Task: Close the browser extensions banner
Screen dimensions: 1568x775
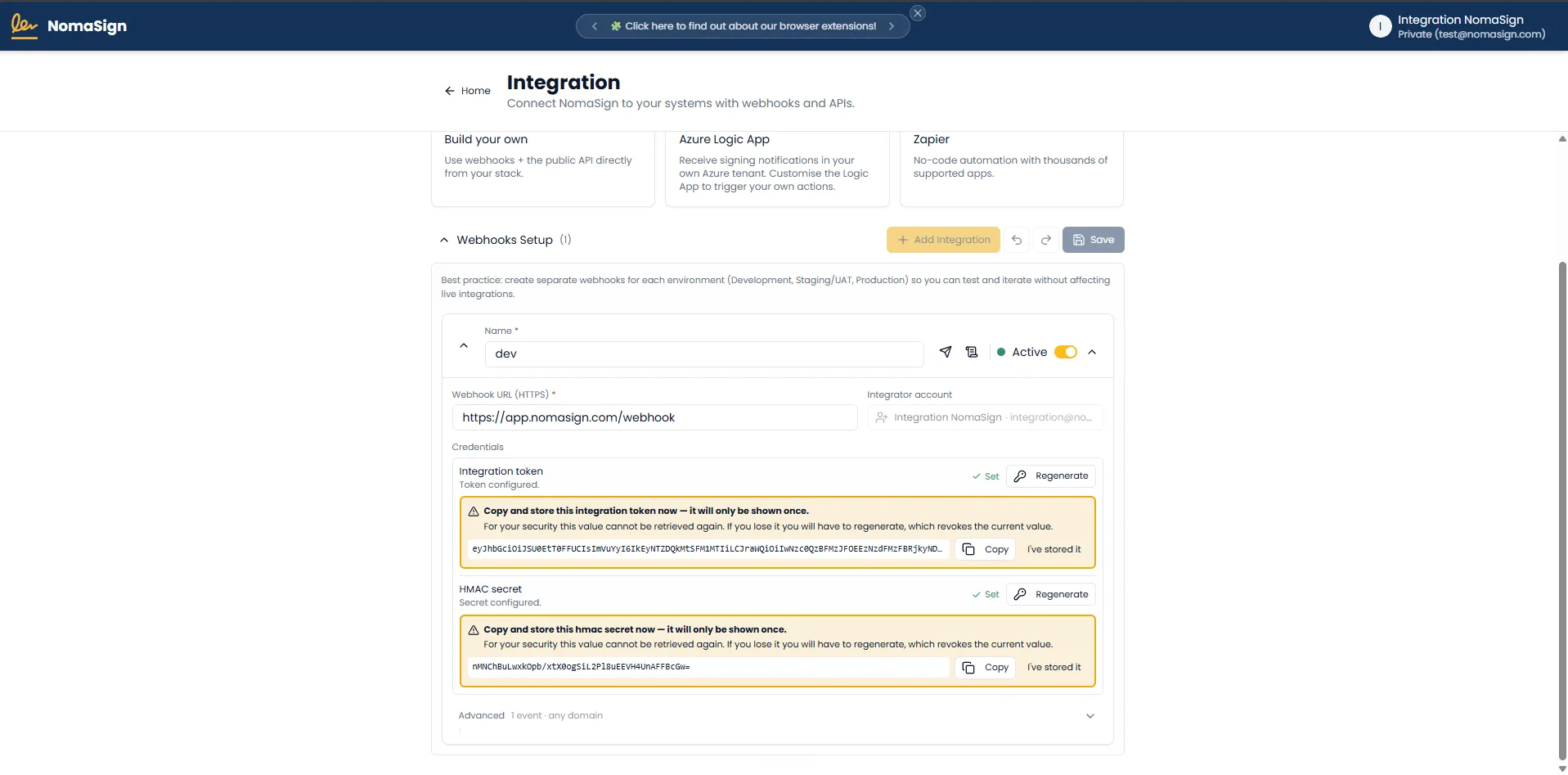Action: click(x=918, y=13)
